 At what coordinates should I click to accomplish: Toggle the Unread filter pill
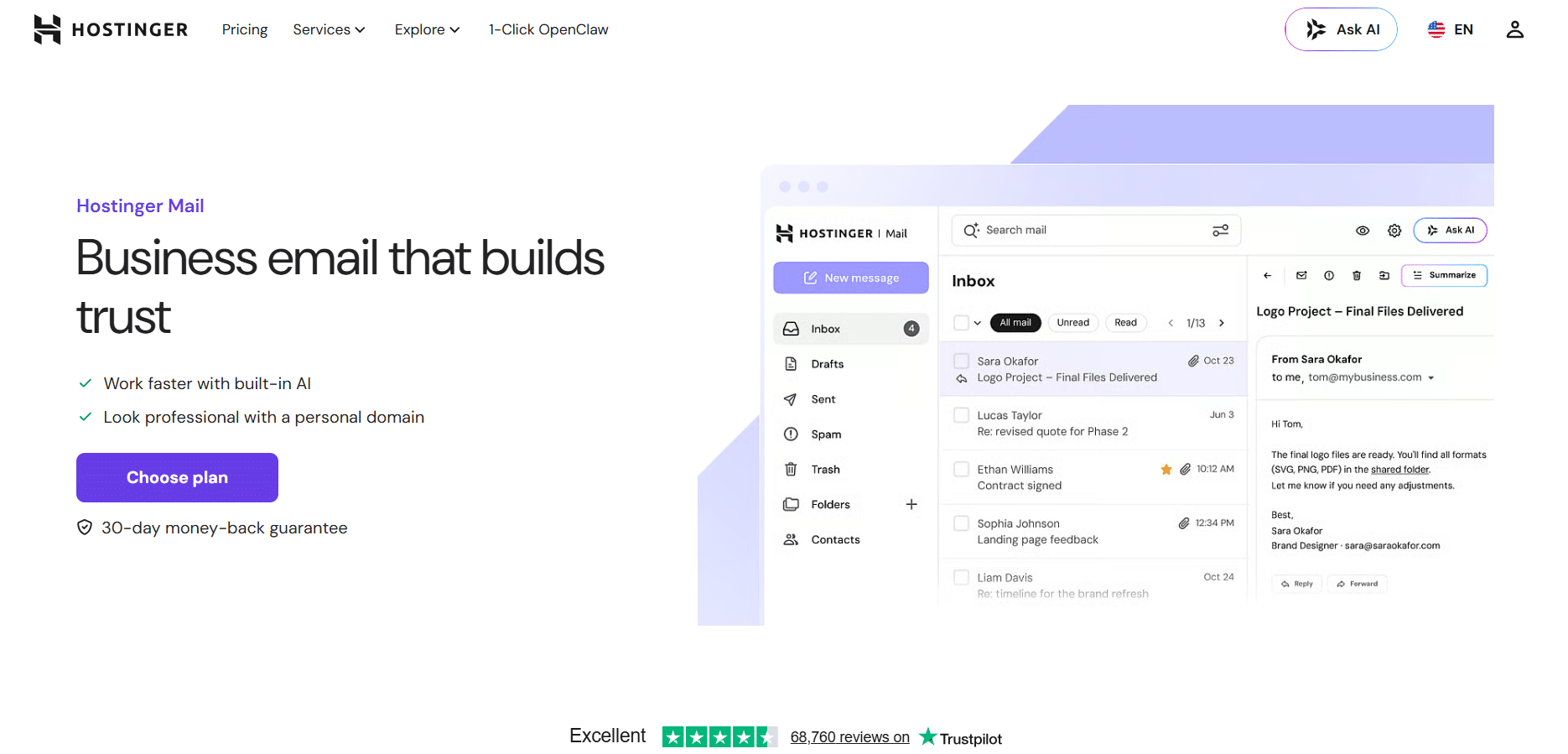1072,323
